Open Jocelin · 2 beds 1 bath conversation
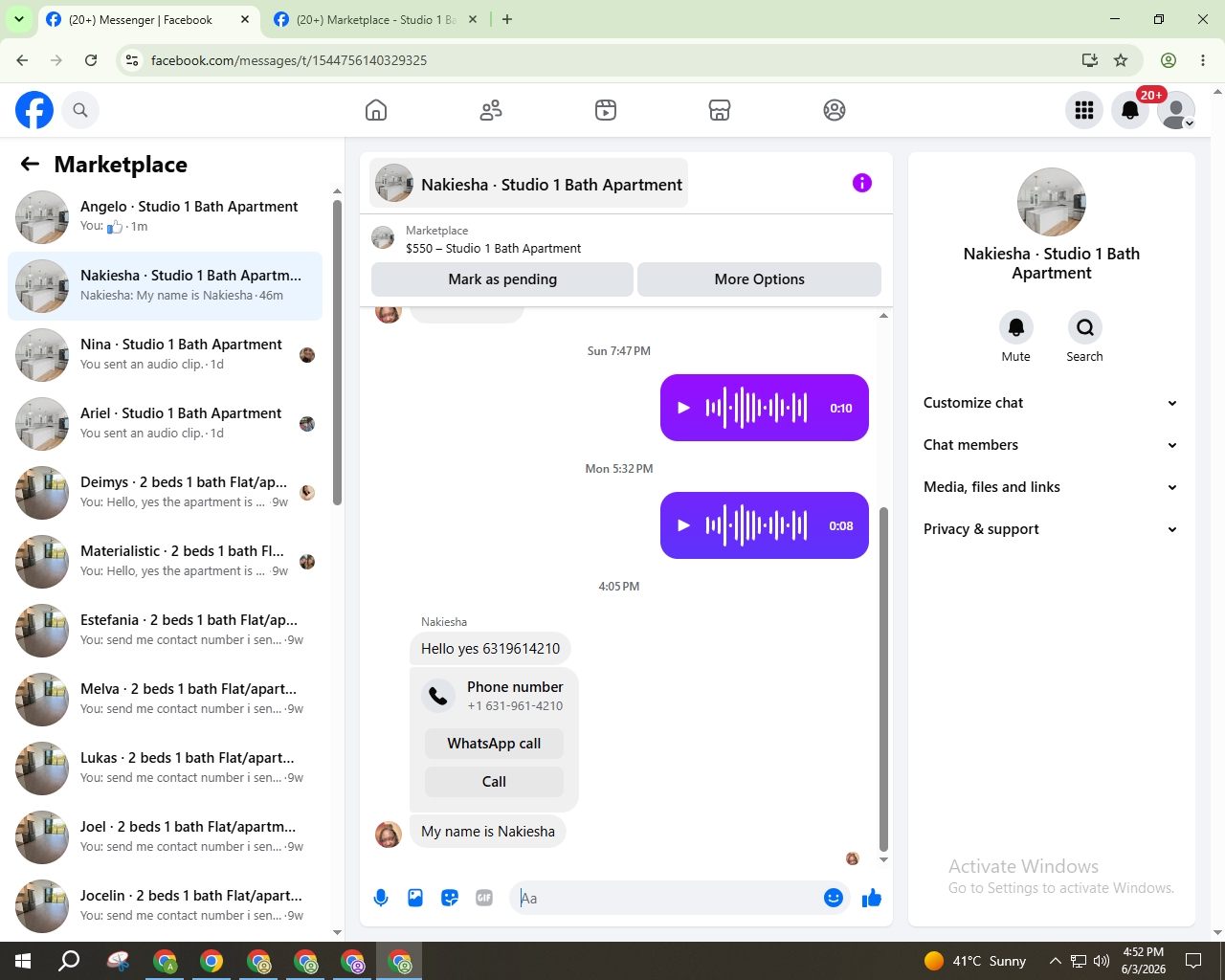The height and width of the screenshot is (980, 1225). pos(166,906)
